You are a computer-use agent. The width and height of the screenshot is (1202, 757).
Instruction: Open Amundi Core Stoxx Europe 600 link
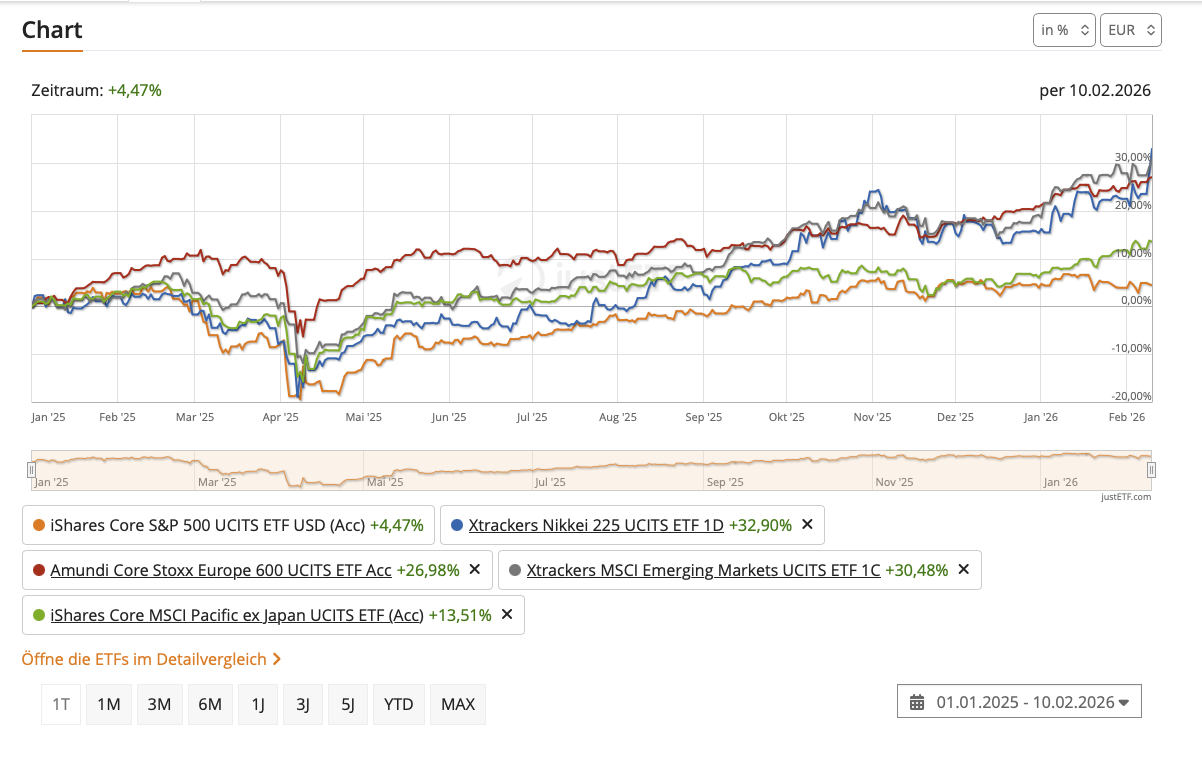[220, 569]
